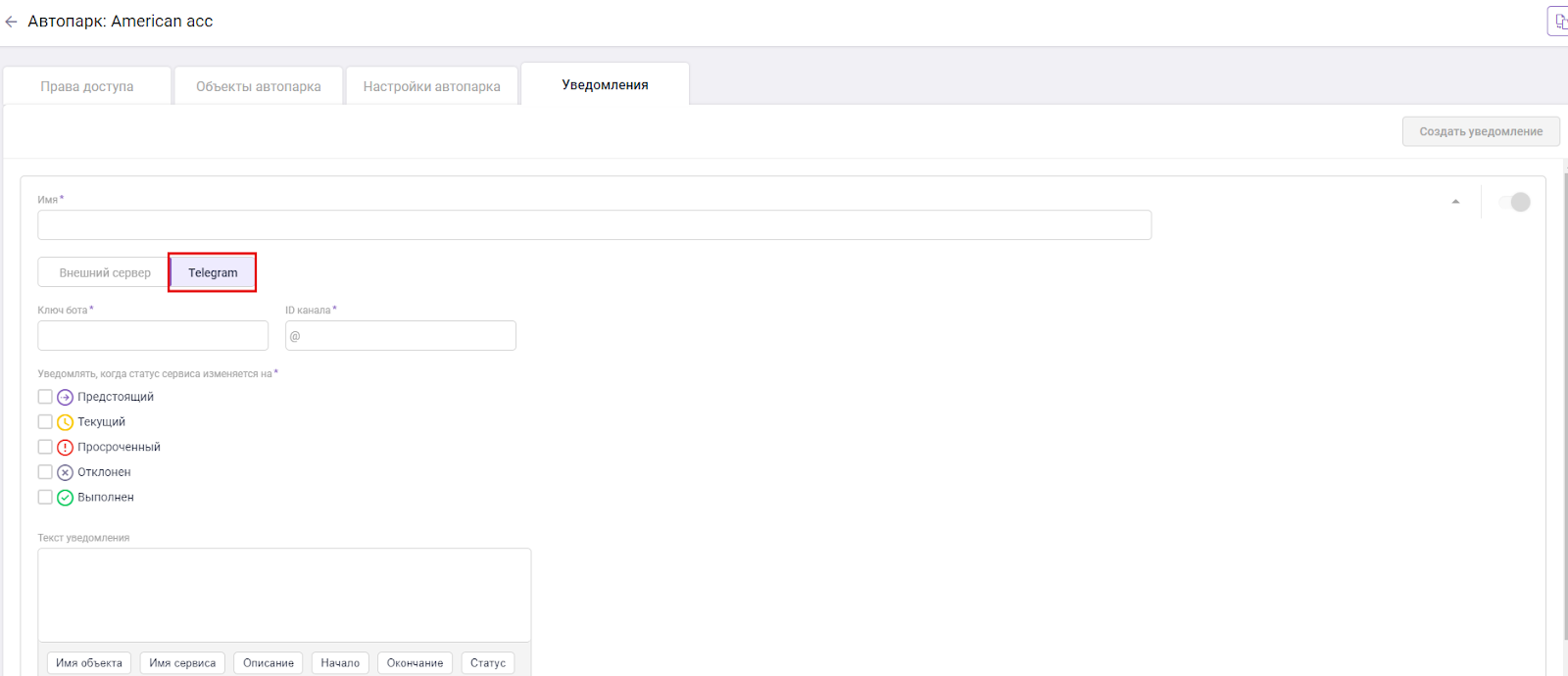Click the grey cross icon beside Отклонен

click(x=65, y=472)
